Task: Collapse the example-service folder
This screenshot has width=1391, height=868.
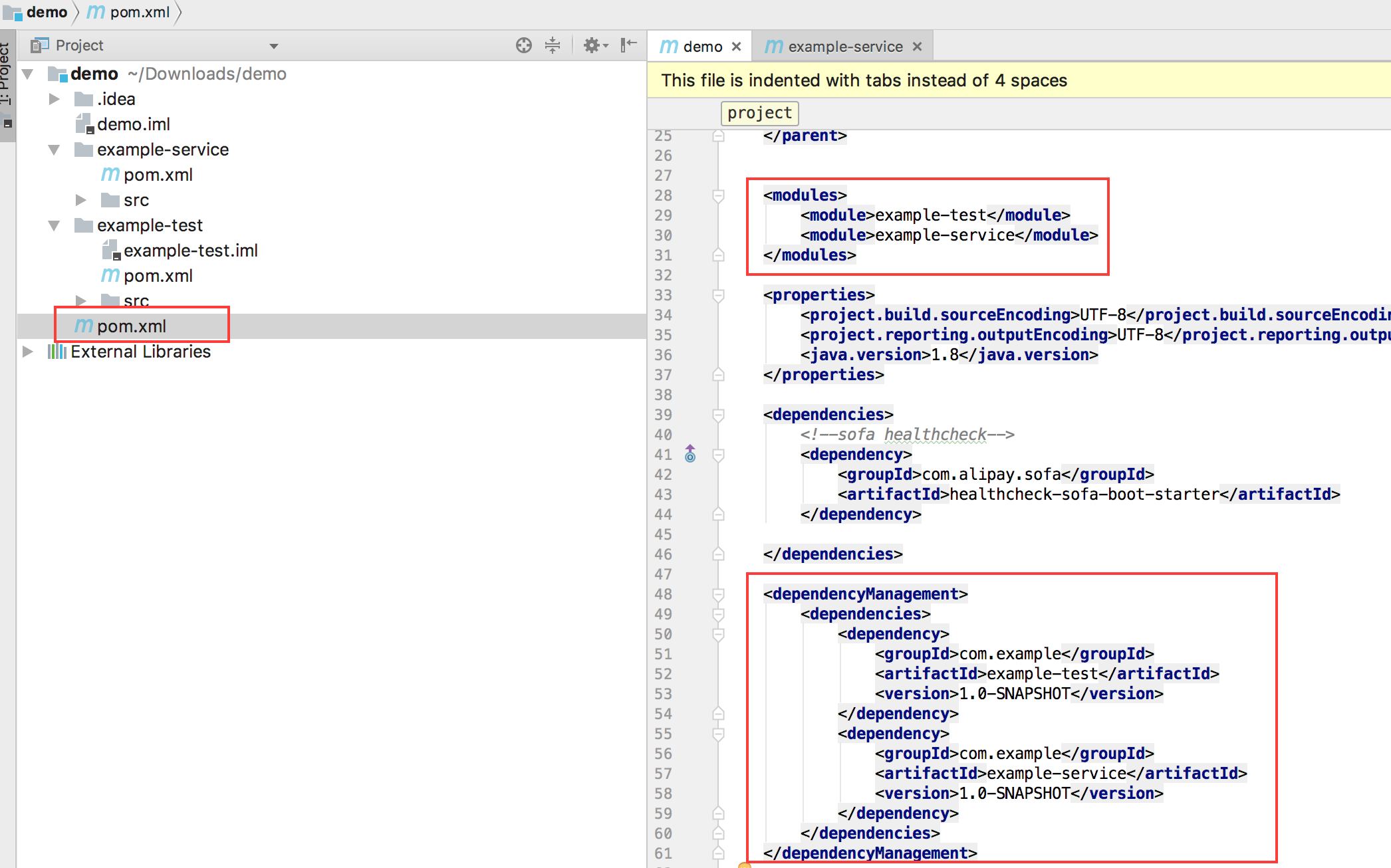Action: tap(55, 150)
